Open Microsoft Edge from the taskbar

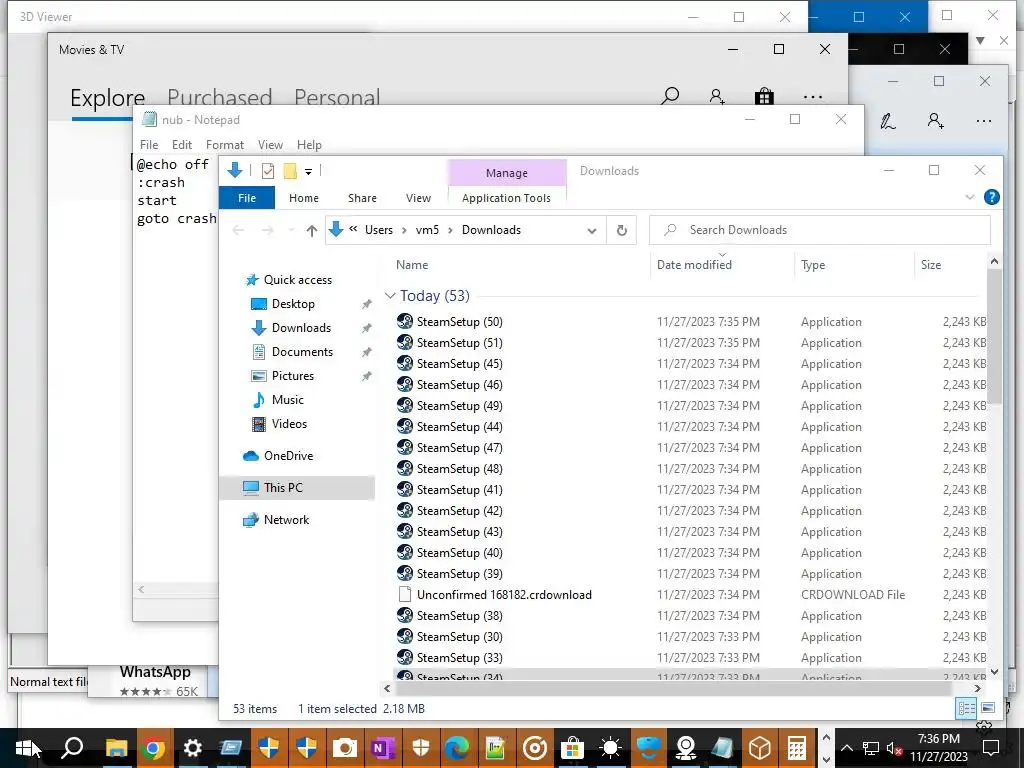[457, 748]
